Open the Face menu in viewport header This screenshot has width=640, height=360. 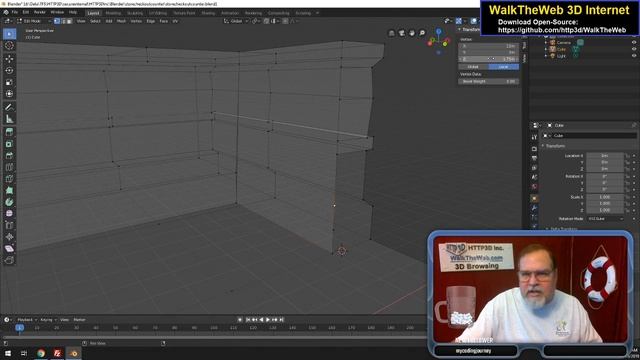(163, 21)
